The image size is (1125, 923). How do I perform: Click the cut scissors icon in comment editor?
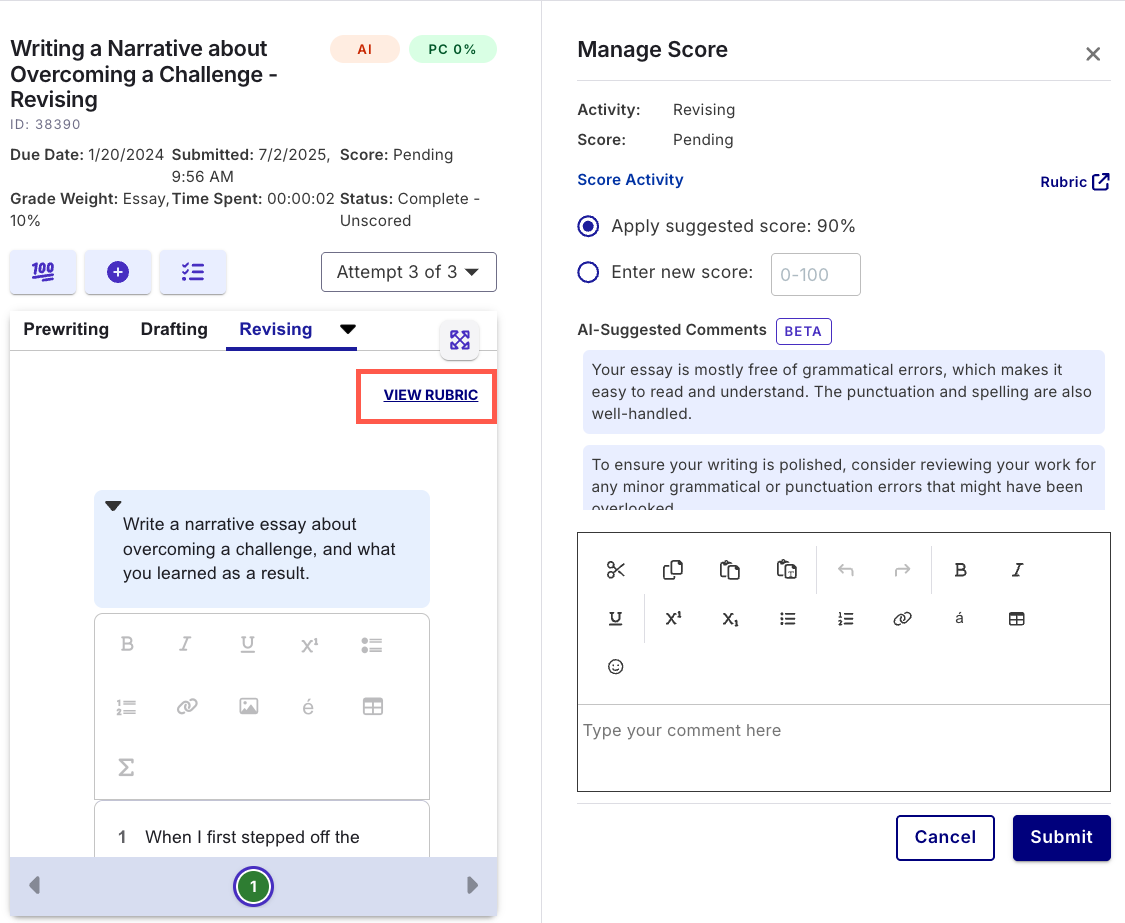point(615,570)
